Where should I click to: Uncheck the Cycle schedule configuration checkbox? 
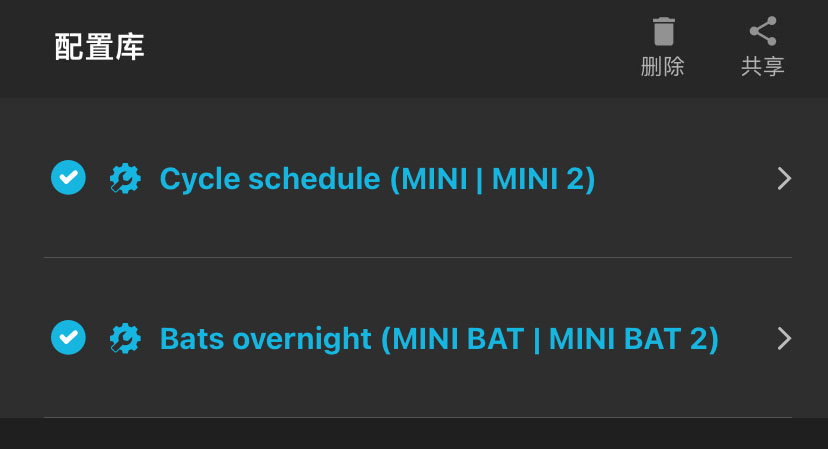click(x=68, y=178)
